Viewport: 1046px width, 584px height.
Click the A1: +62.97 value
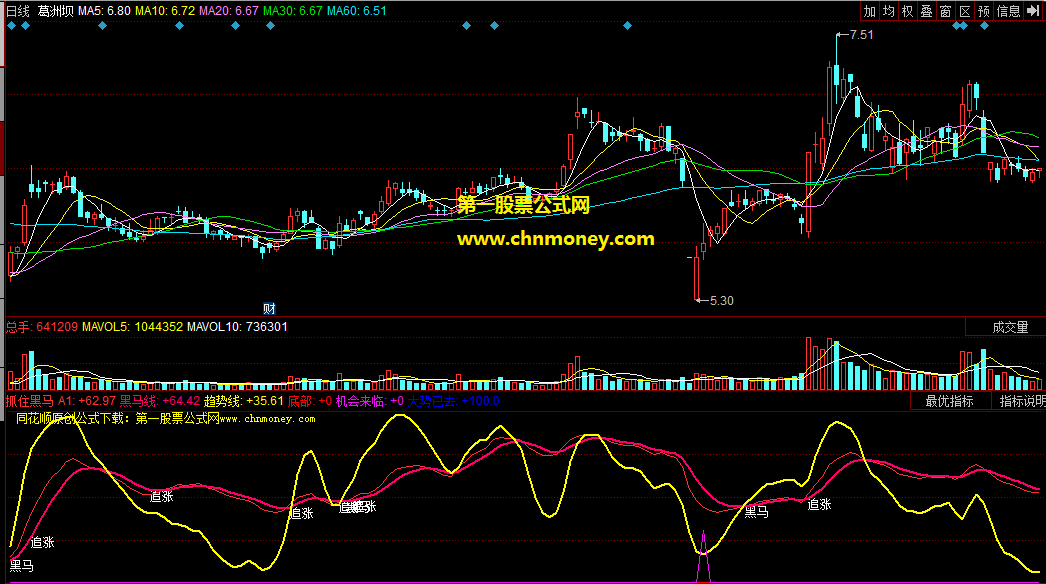(x=87, y=401)
